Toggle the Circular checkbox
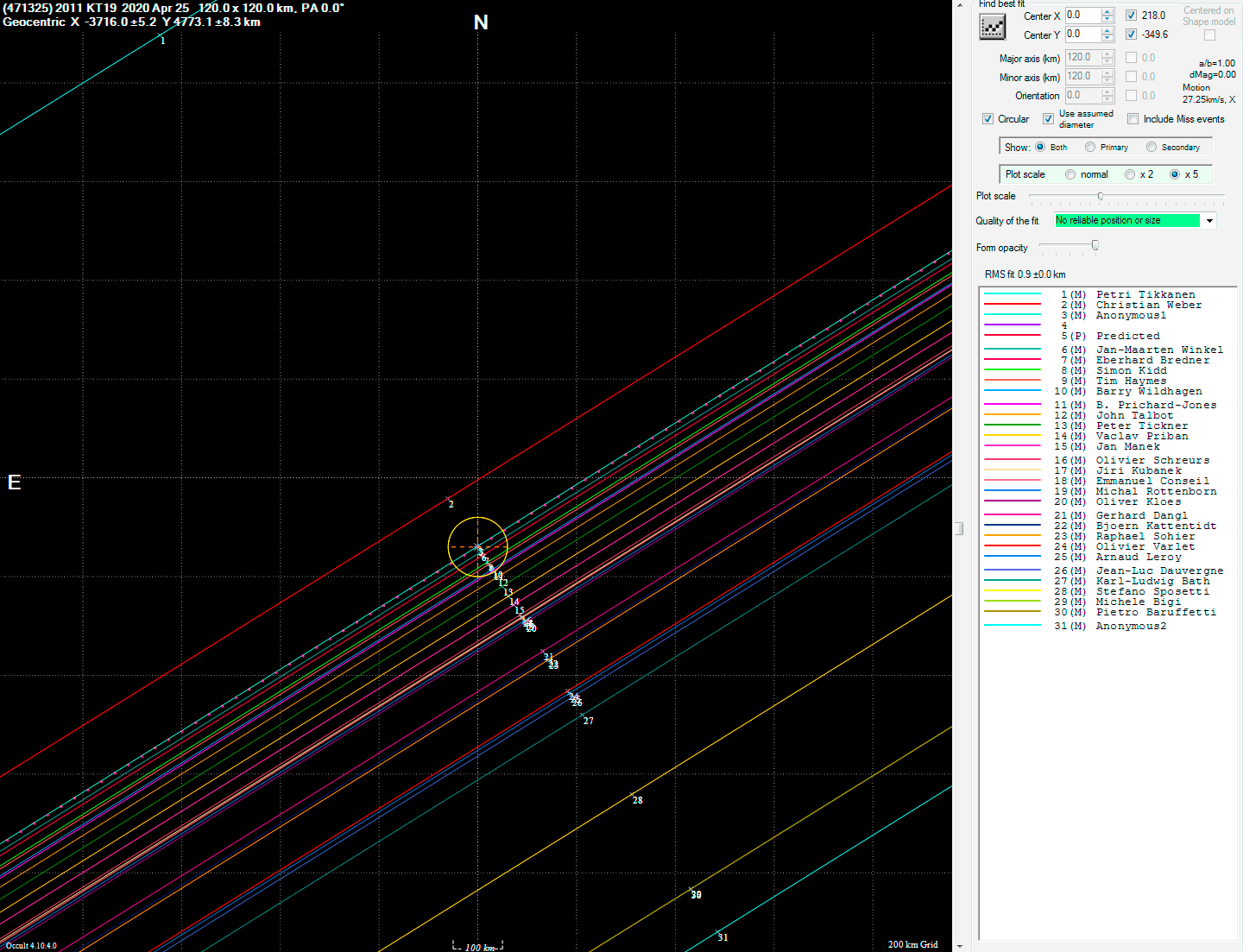 (987, 119)
